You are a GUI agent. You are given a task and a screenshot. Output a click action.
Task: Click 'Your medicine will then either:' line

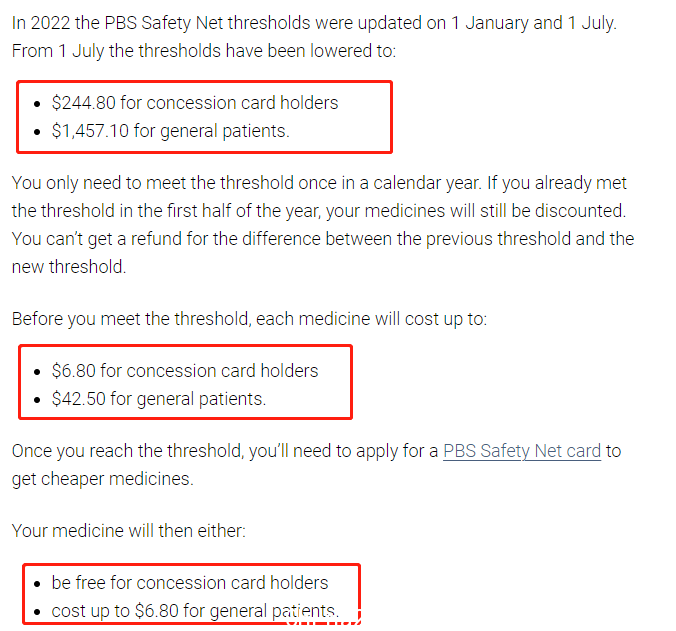129,531
